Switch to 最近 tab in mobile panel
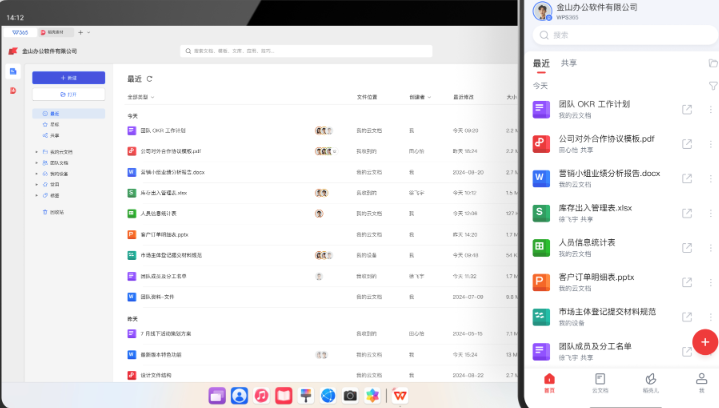The image size is (719, 408). pyautogui.click(x=541, y=64)
